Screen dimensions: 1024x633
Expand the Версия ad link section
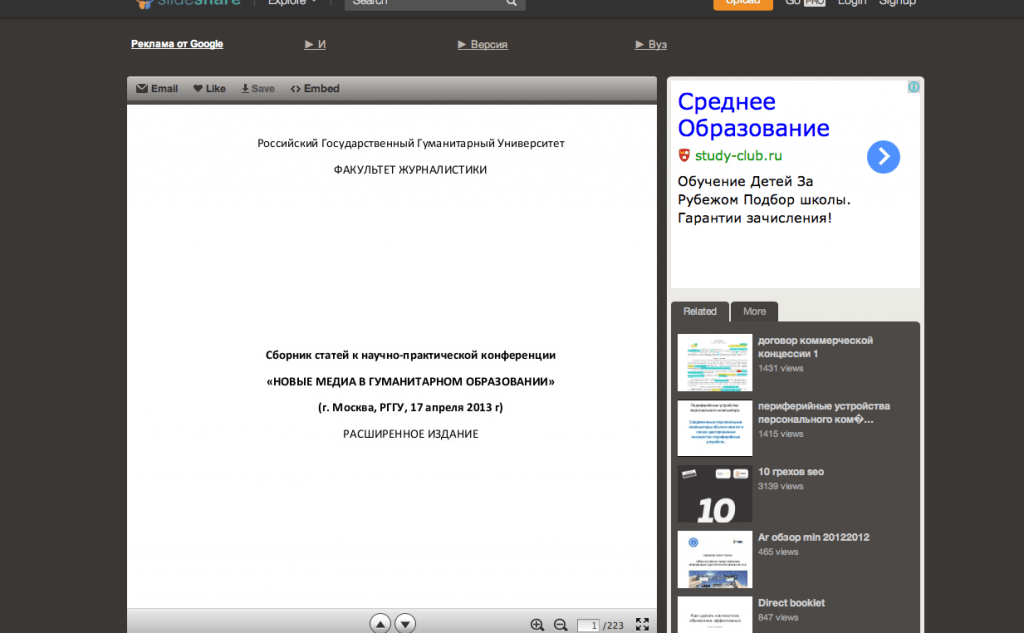click(482, 44)
